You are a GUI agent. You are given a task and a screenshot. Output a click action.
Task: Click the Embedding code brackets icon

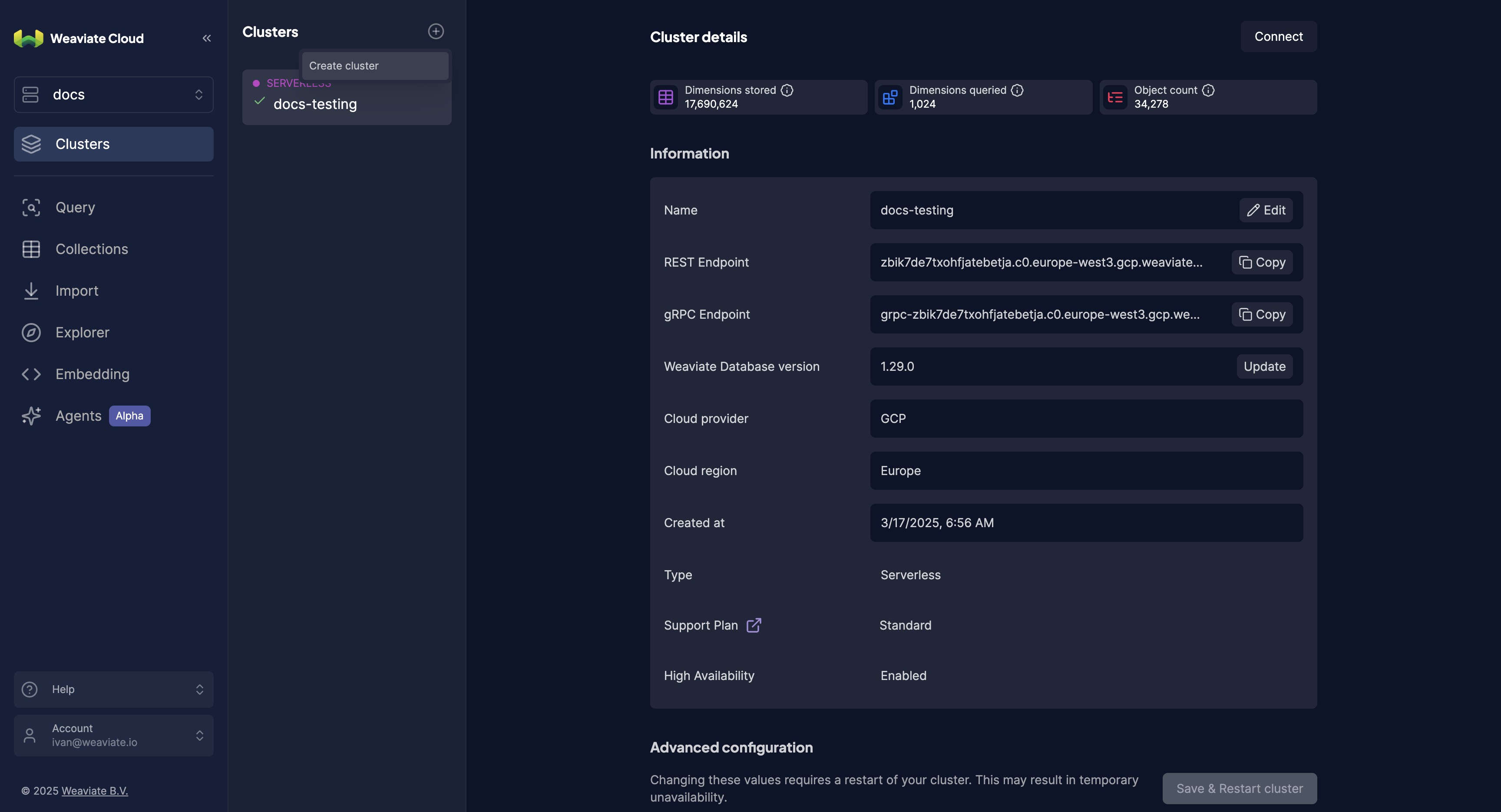[31, 374]
